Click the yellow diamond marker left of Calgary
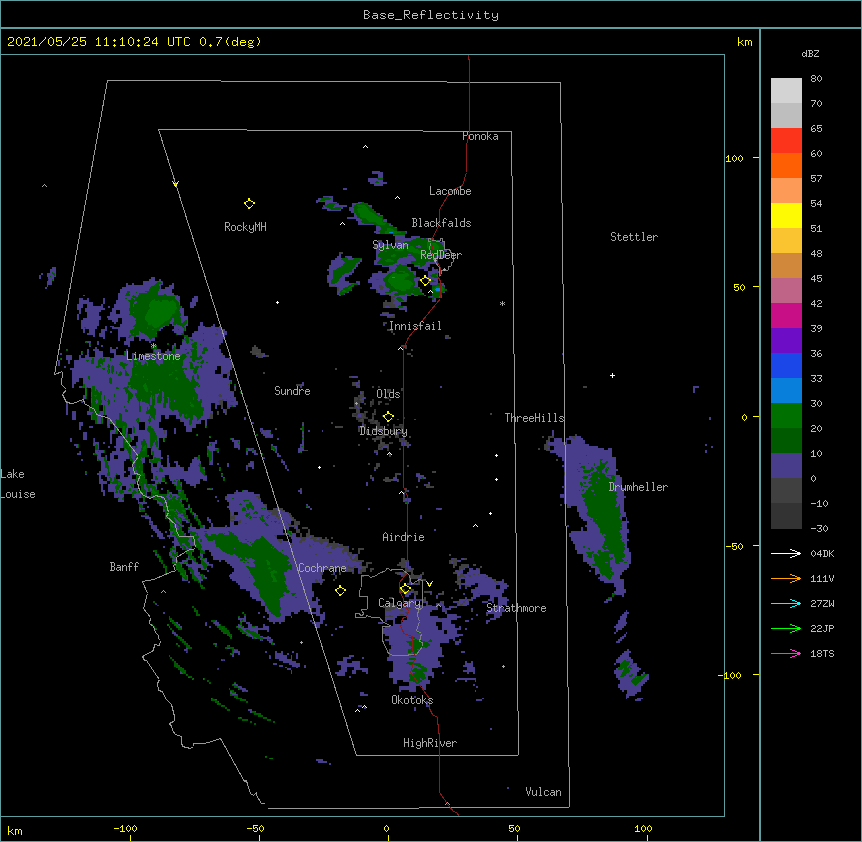The height and width of the screenshot is (842, 862). coord(340,590)
